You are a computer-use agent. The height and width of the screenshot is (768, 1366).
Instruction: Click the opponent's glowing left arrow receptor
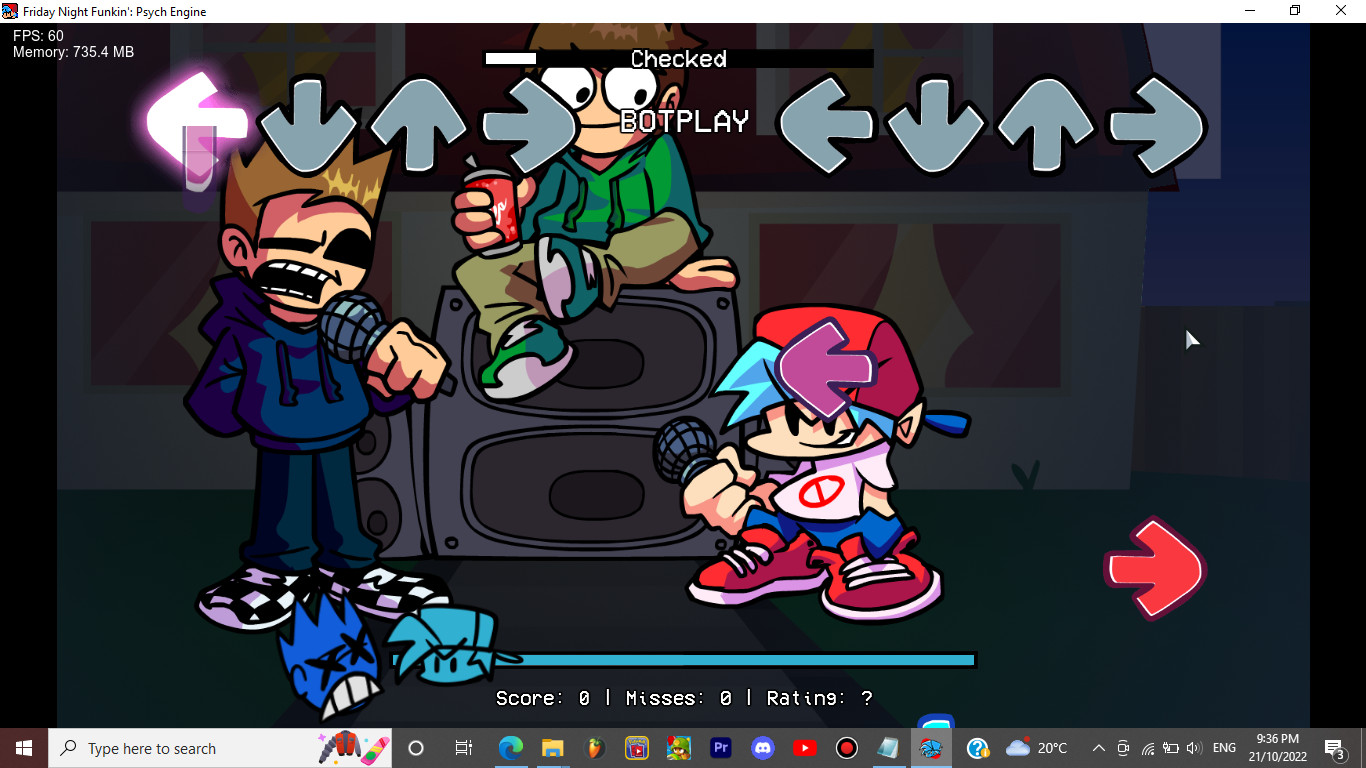pos(196,122)
